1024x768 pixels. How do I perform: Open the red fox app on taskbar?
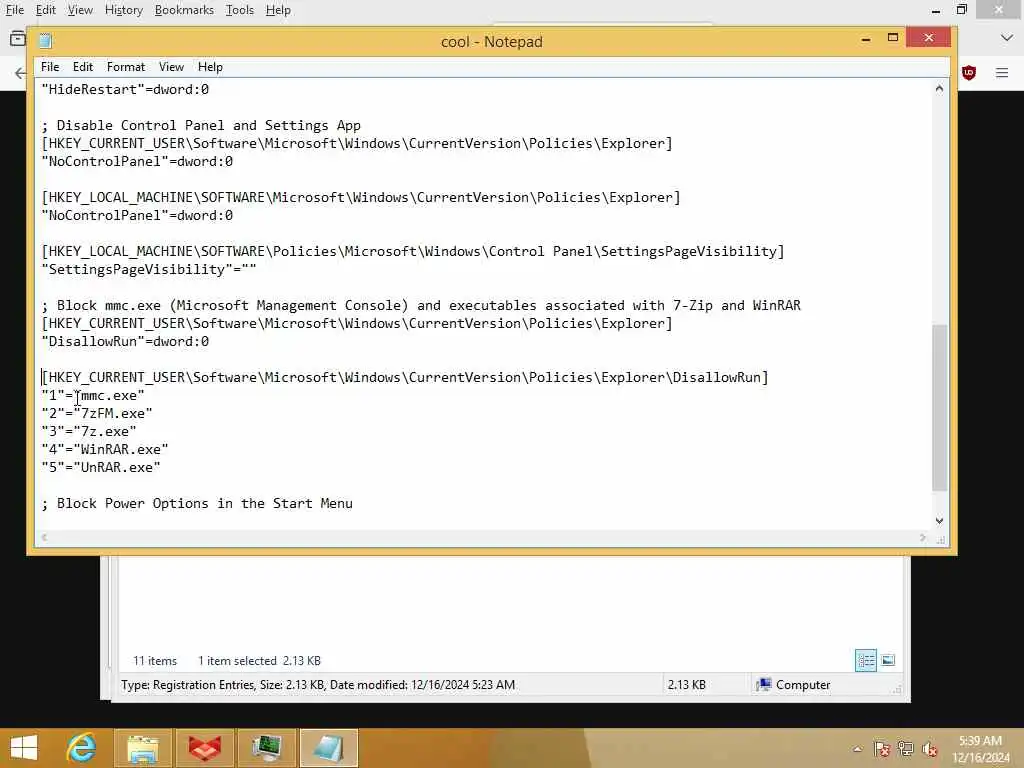coord(204,748)
